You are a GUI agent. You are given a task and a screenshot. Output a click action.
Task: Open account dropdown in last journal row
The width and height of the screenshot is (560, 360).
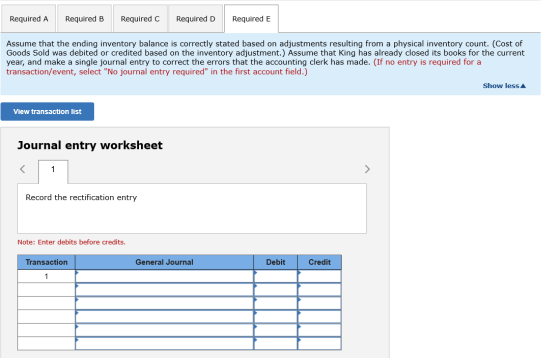pos(164,343)
